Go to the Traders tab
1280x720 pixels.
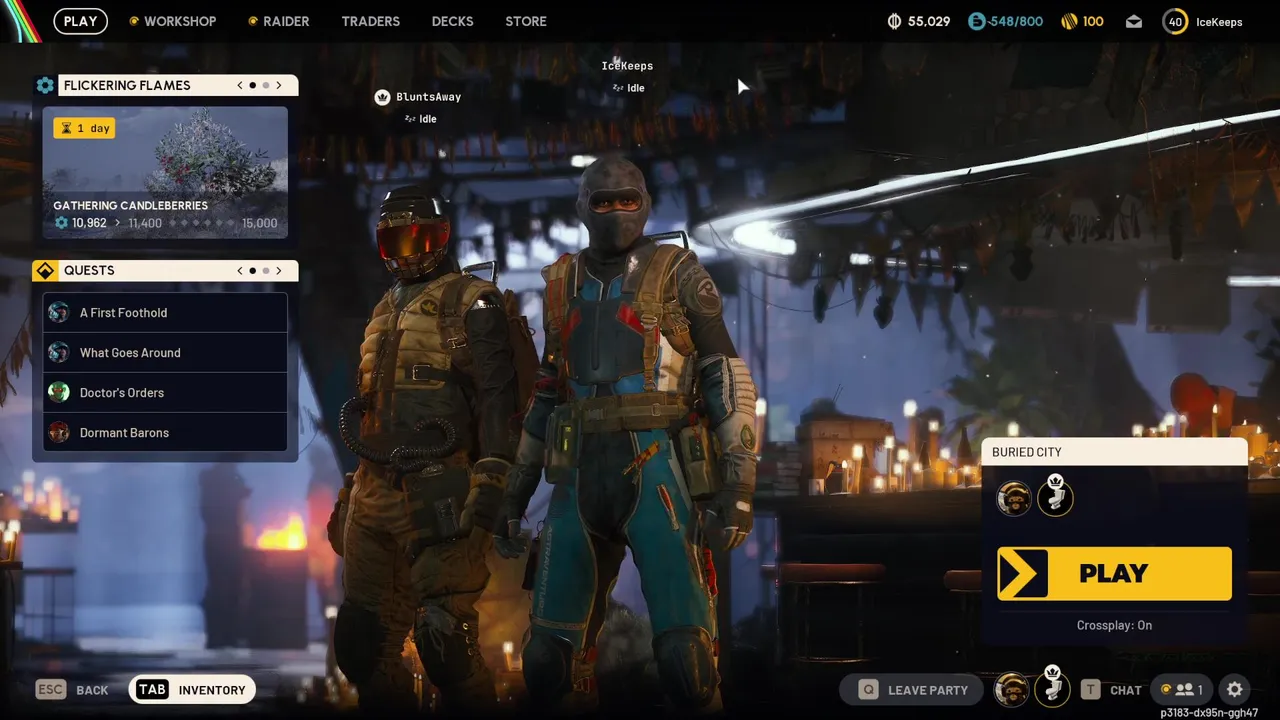370,21
